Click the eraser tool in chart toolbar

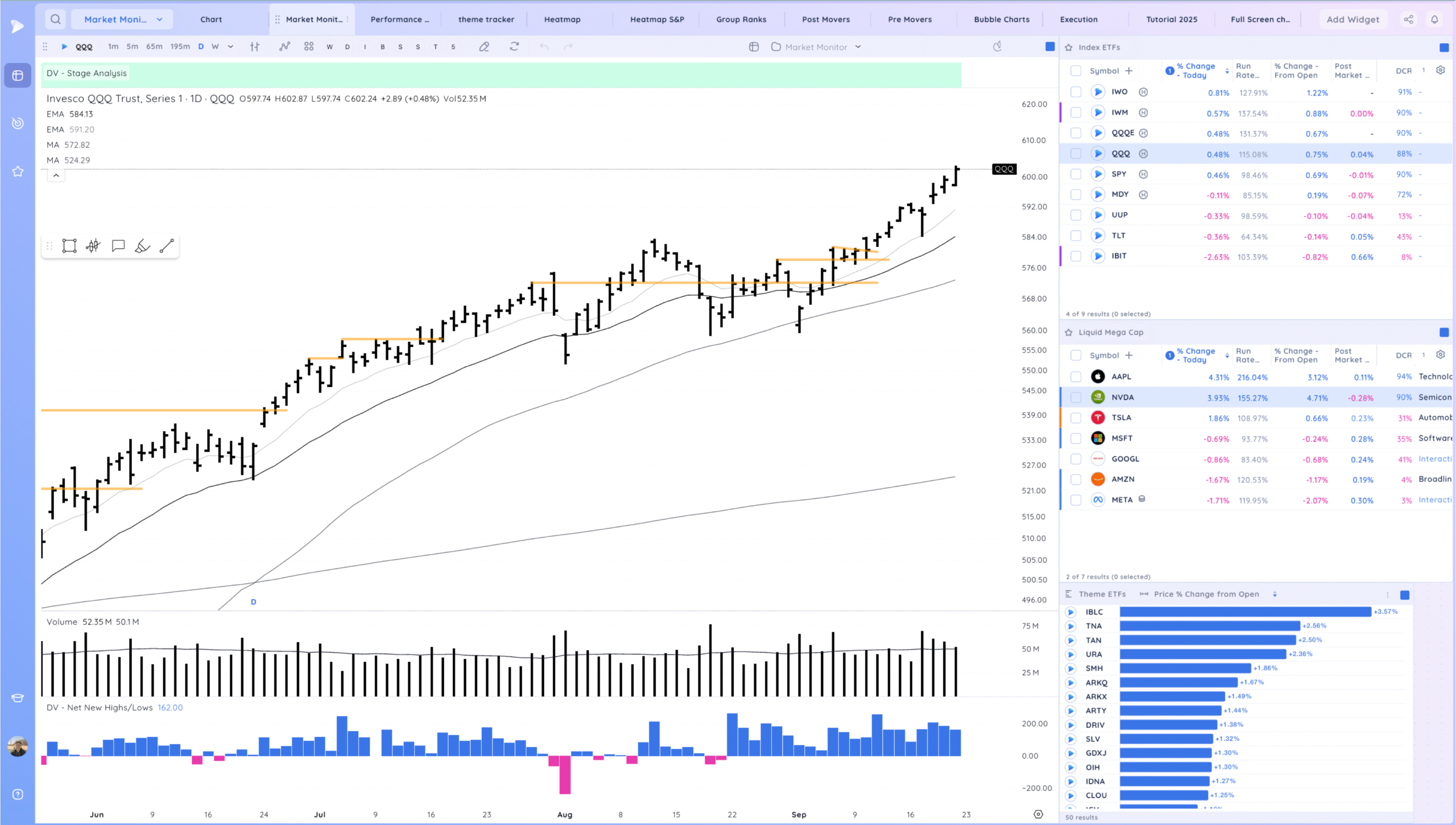(484, 47)
